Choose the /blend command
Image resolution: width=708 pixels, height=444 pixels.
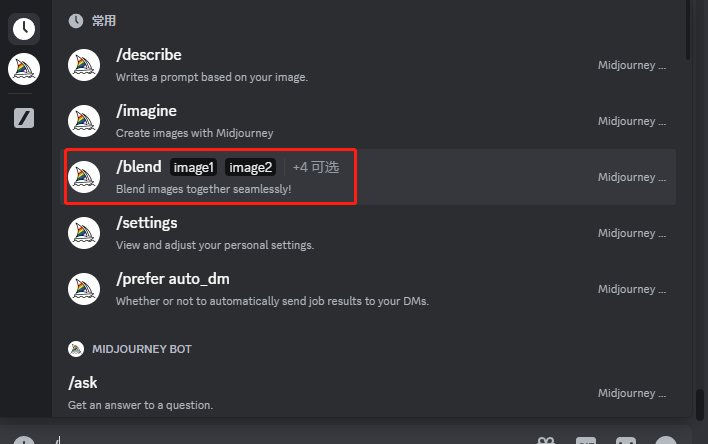[368, 177]
